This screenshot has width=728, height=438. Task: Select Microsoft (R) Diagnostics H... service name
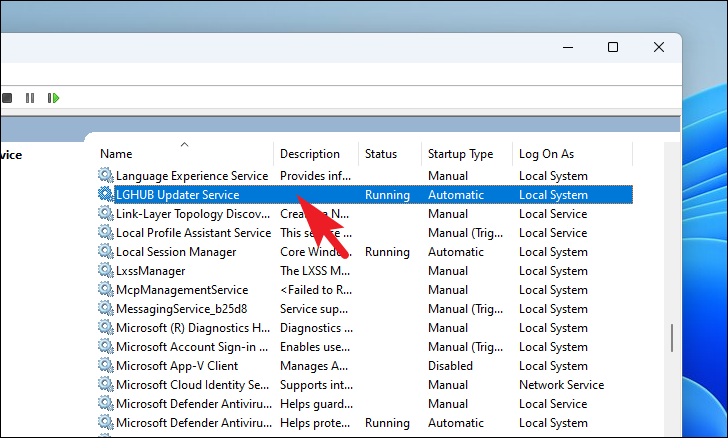tap(193, 328)
